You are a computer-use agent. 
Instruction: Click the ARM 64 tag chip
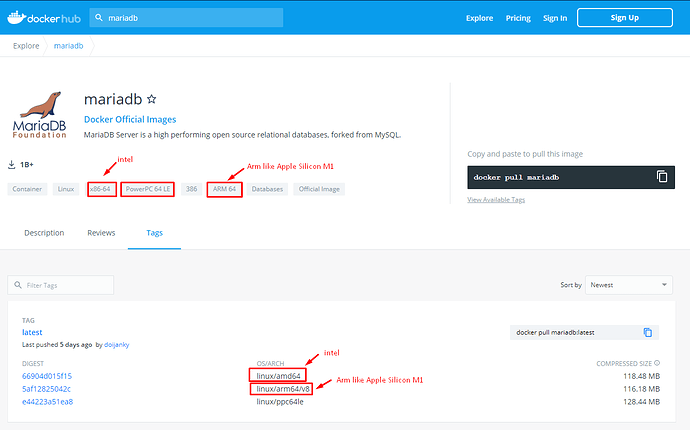(224, 189)
